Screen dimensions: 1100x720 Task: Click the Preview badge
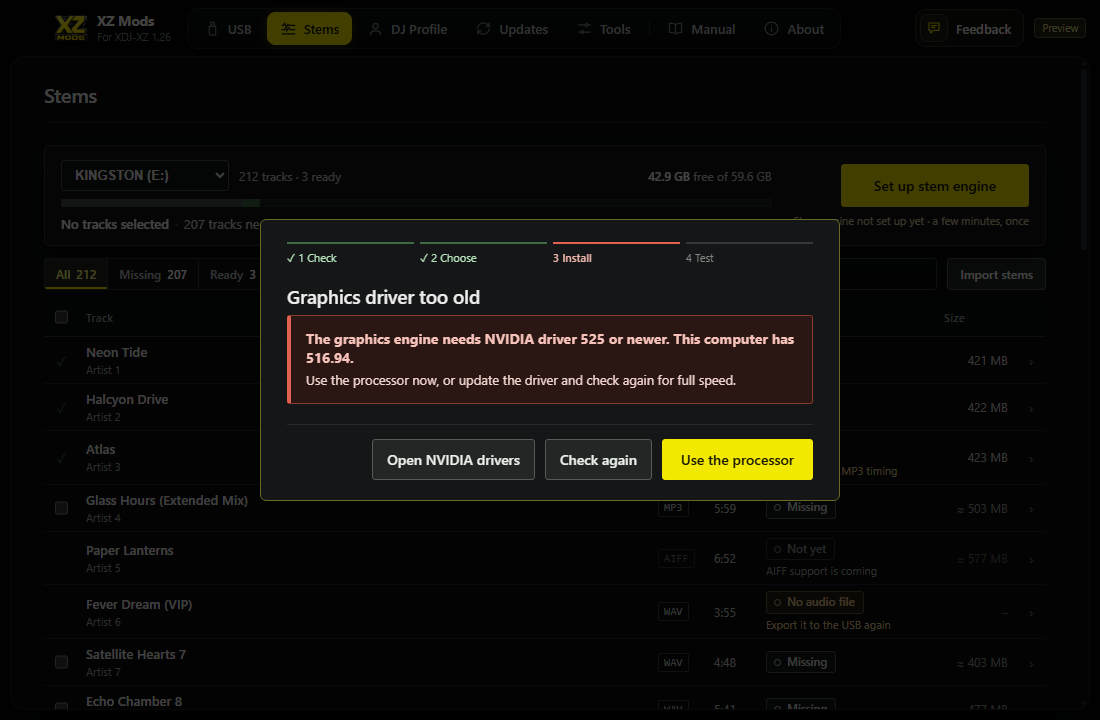tap(1060, 28)
